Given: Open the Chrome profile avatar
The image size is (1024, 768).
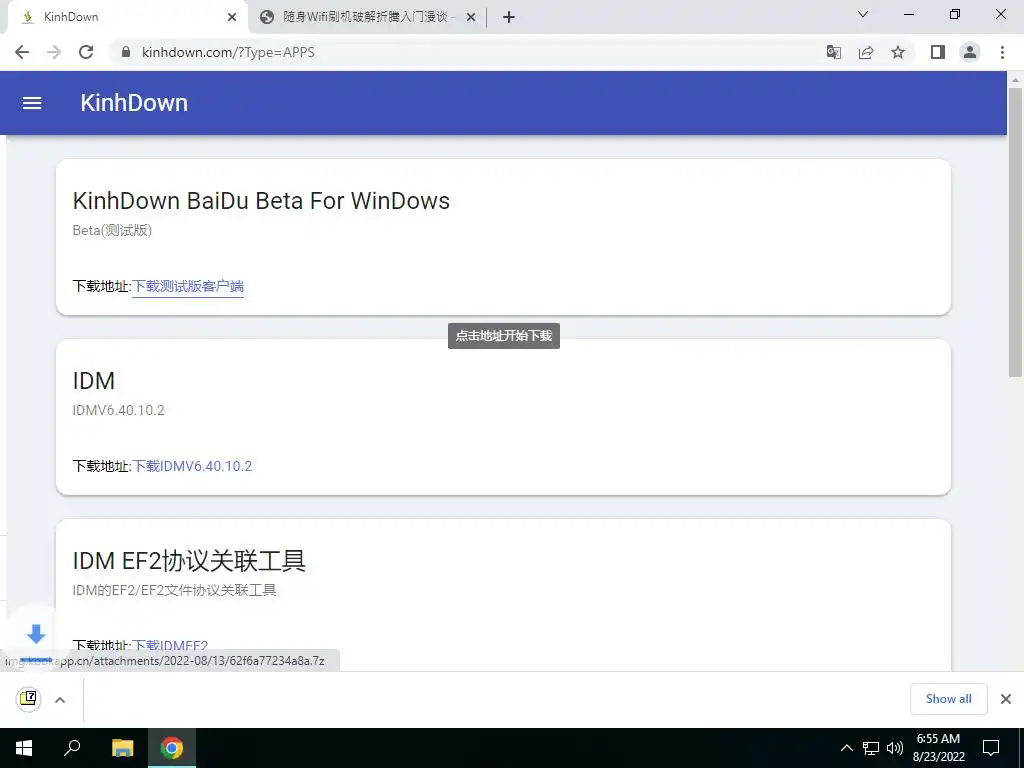Looking at the screenshot, I should pos(970,52).
